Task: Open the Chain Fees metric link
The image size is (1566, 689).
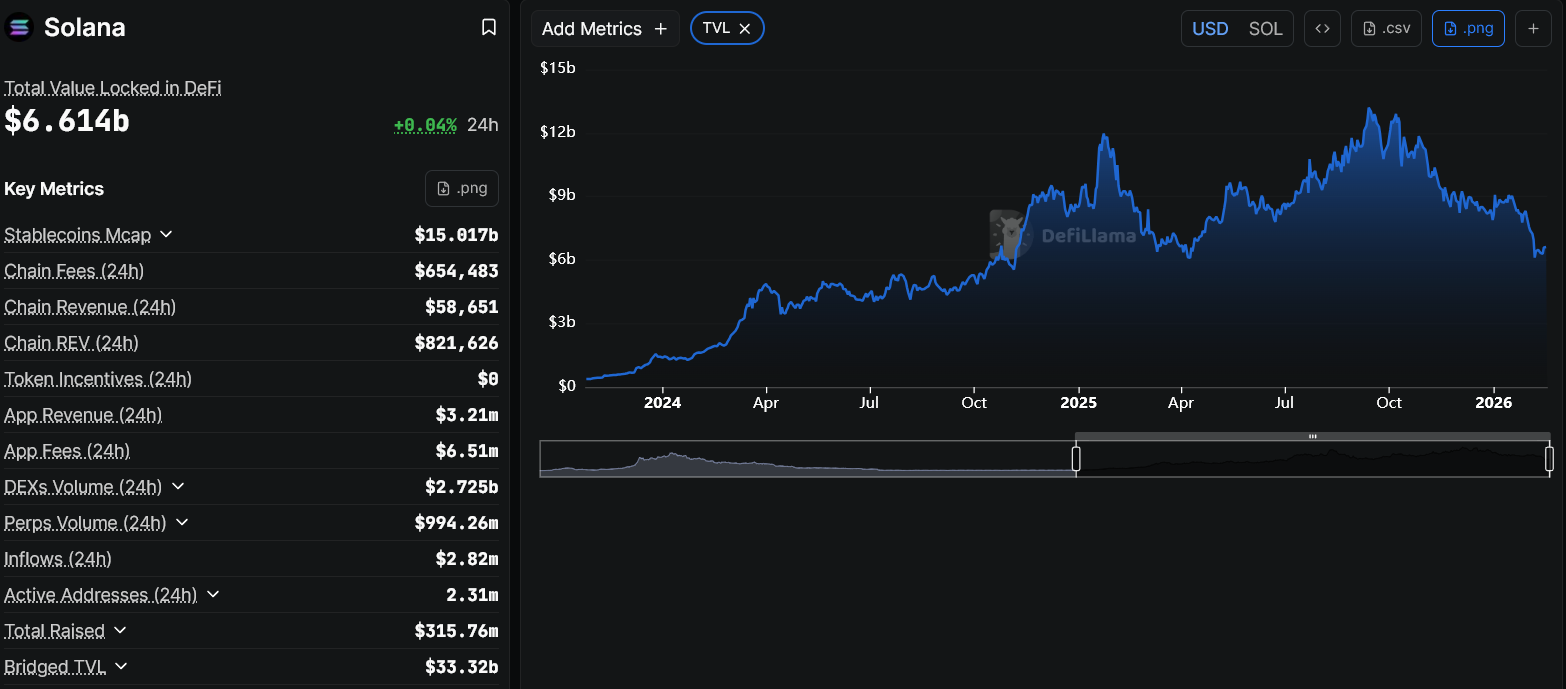Action: click(x=74, y=270)
